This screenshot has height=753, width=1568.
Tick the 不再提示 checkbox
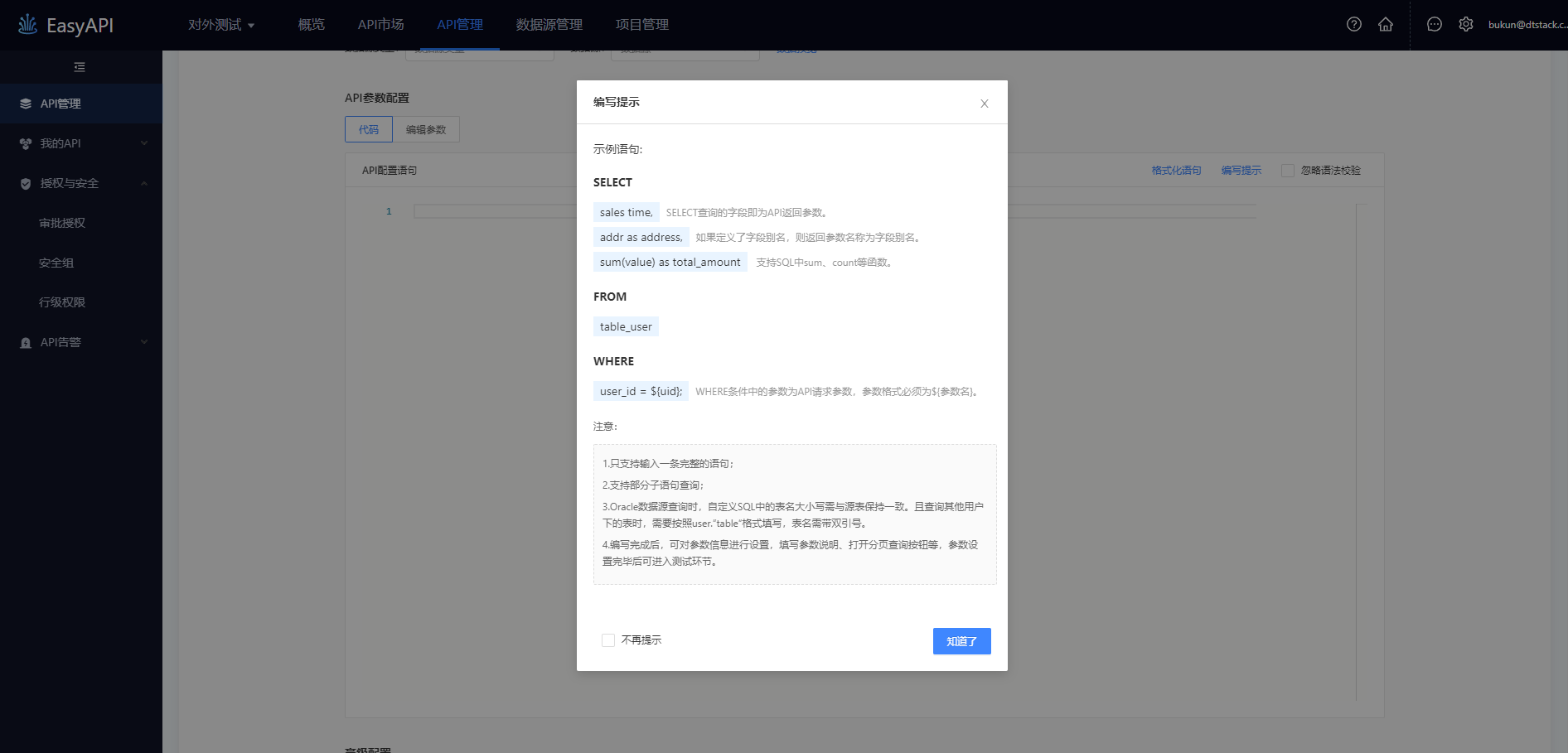tap(608, 640)
